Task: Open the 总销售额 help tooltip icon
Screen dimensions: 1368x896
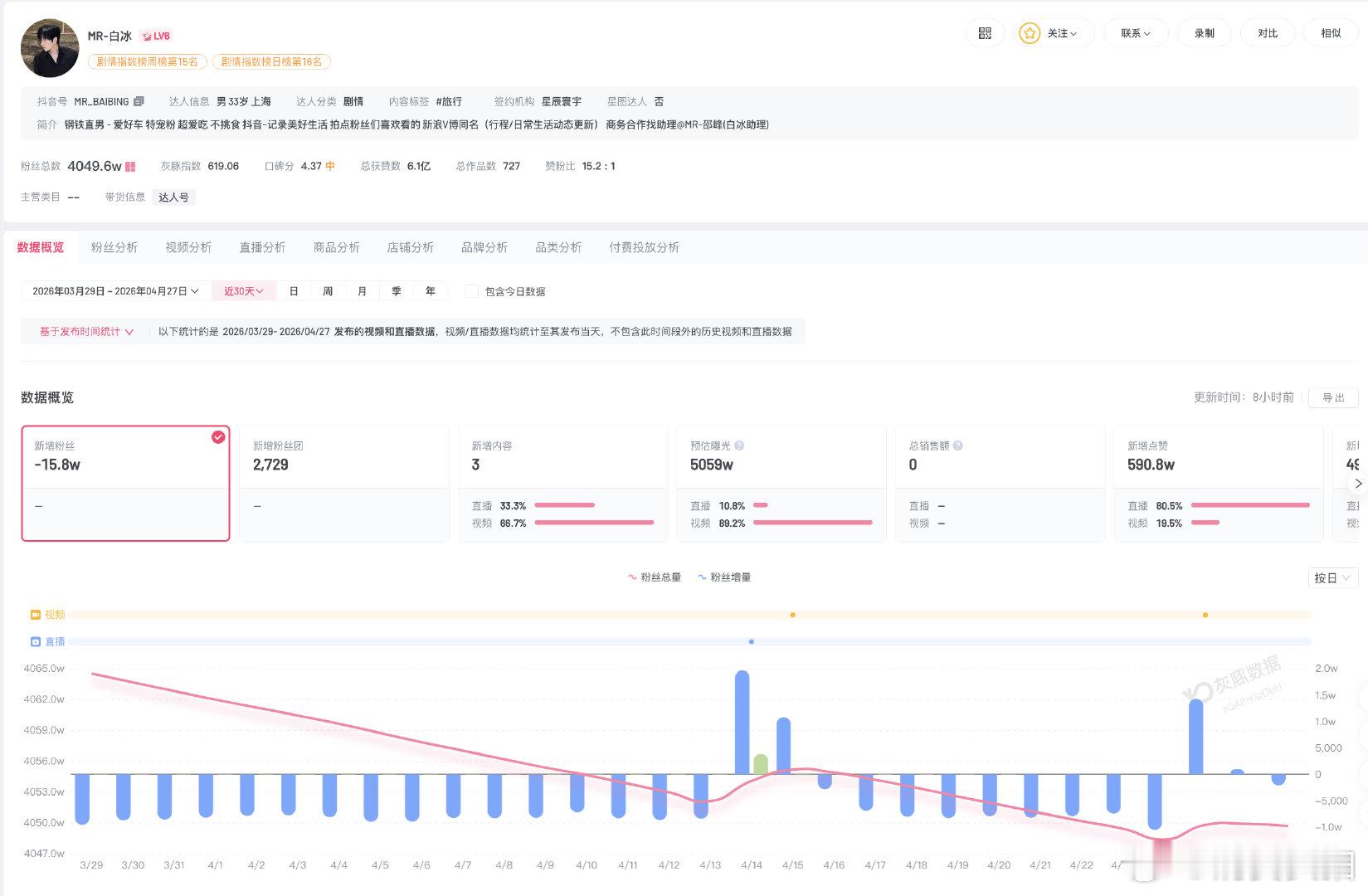Action: click(958, 445)
